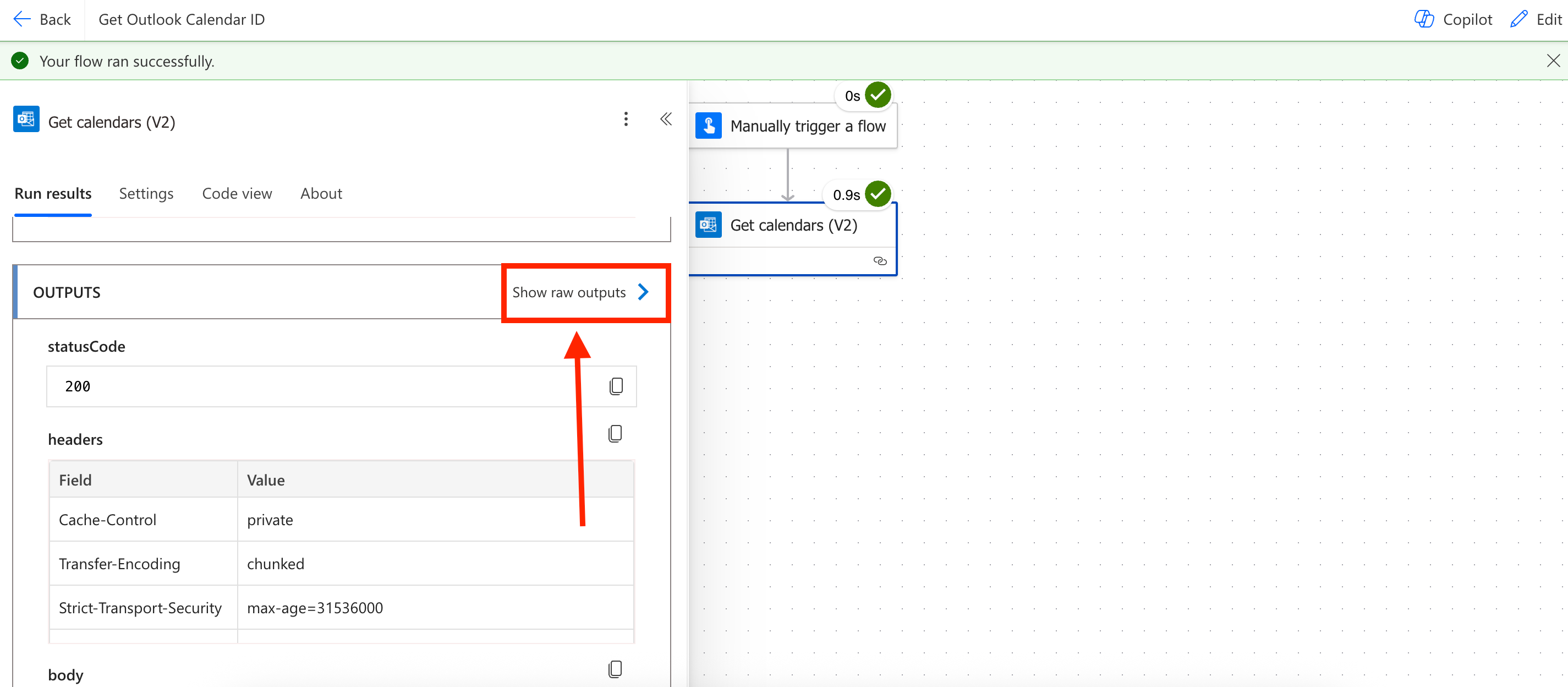1568x687 pixels.
Task: Click the Edit pencil button
Action: point(1536,19)
